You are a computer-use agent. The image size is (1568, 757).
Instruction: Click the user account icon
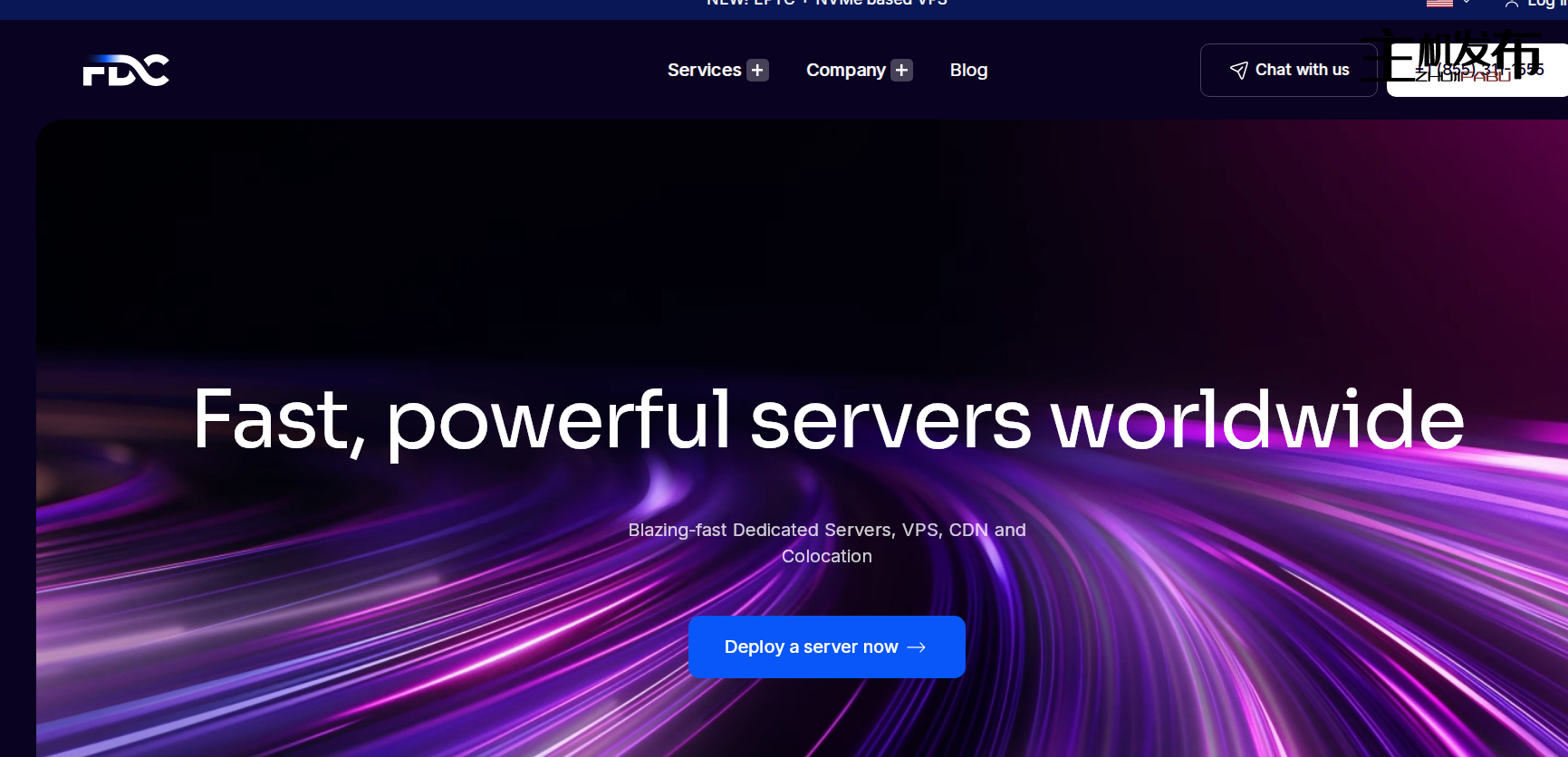pyautogui.click(x=1511, y=5)
